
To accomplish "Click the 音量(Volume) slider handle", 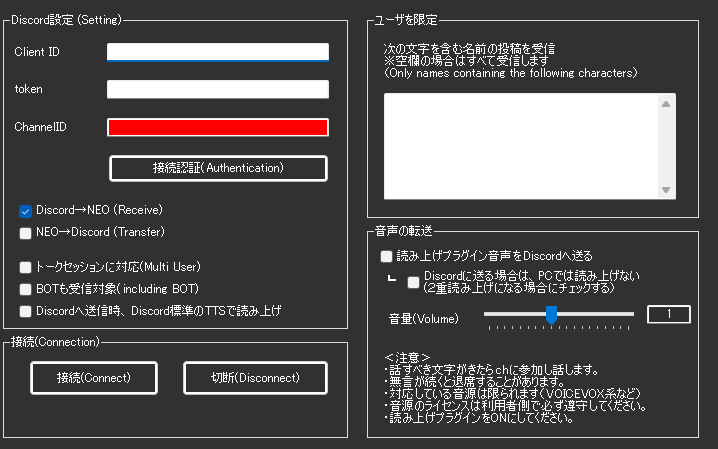I will 551,315.
